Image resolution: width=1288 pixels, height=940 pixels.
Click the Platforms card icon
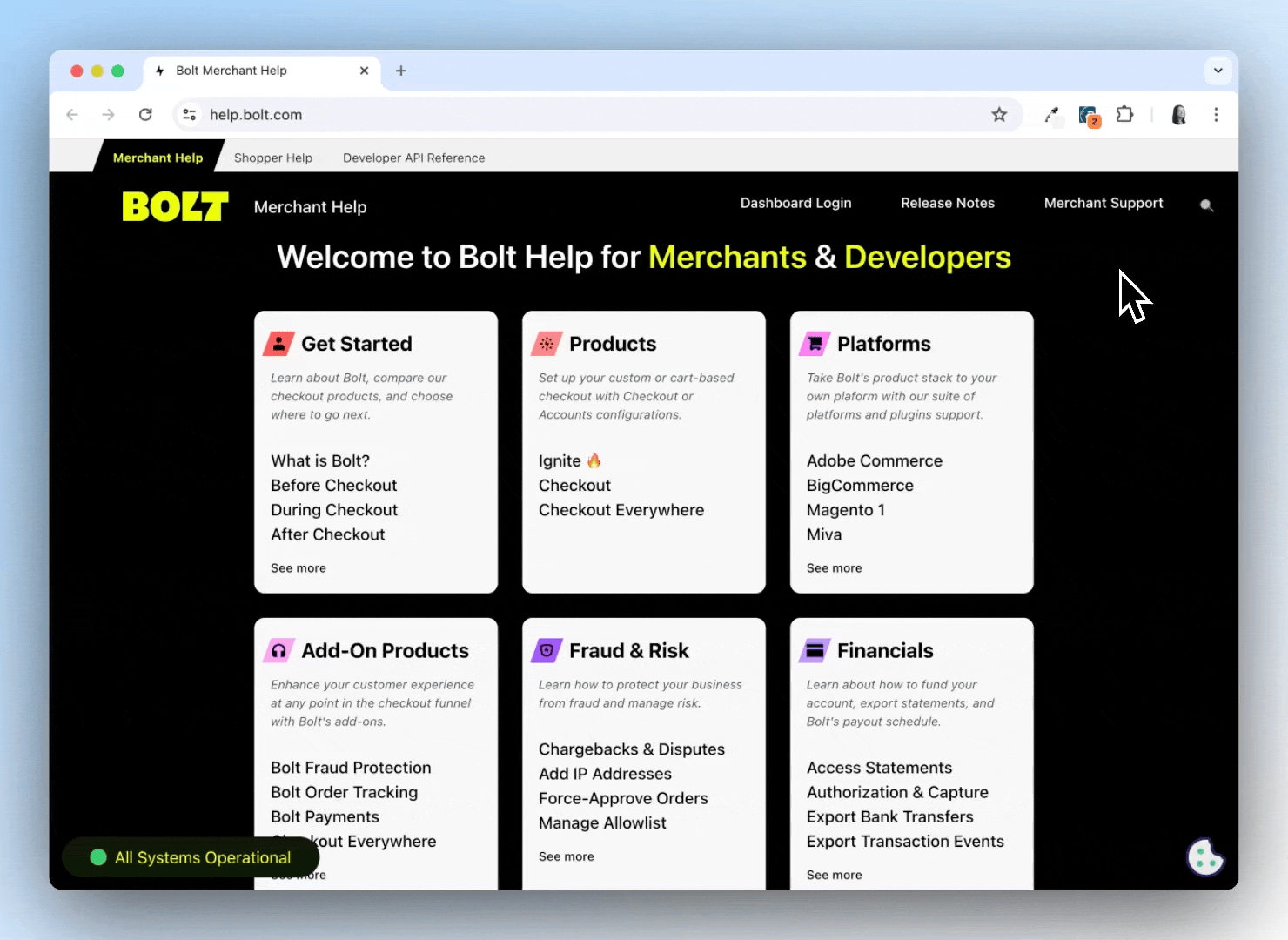(x=815, y=344)
